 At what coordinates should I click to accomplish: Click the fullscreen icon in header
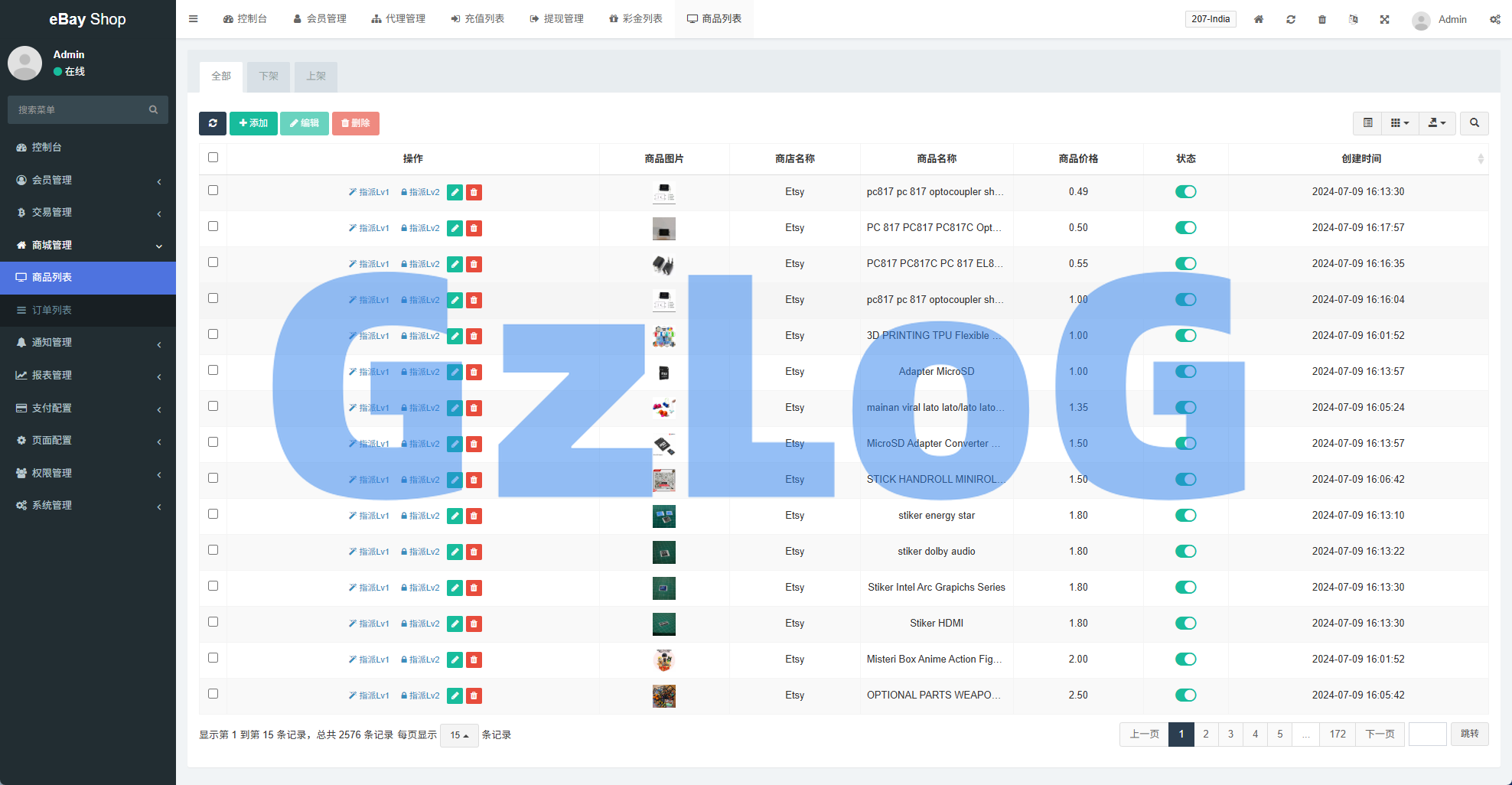[1384, 19]
